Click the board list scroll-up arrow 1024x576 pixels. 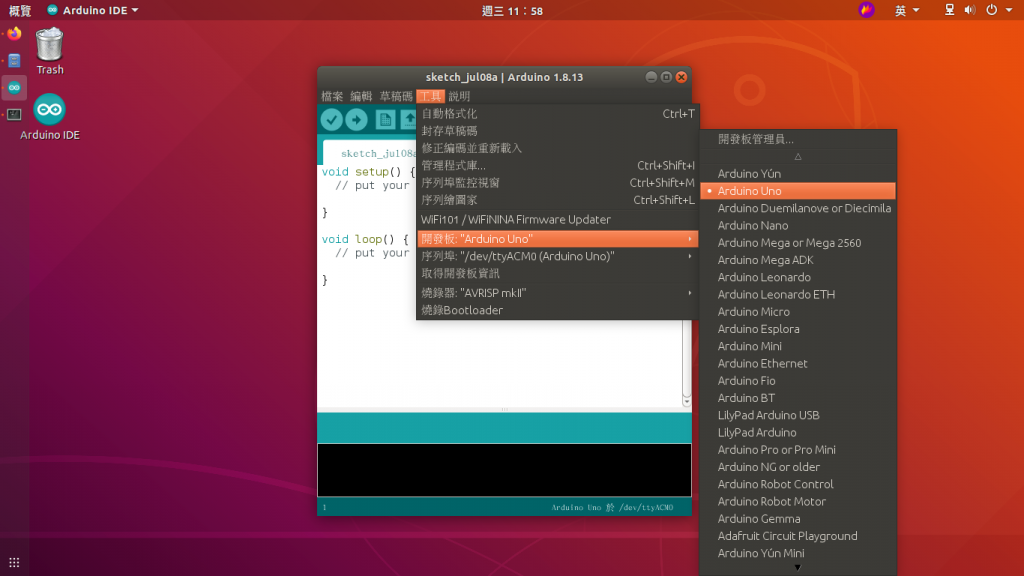pos(797,157)
